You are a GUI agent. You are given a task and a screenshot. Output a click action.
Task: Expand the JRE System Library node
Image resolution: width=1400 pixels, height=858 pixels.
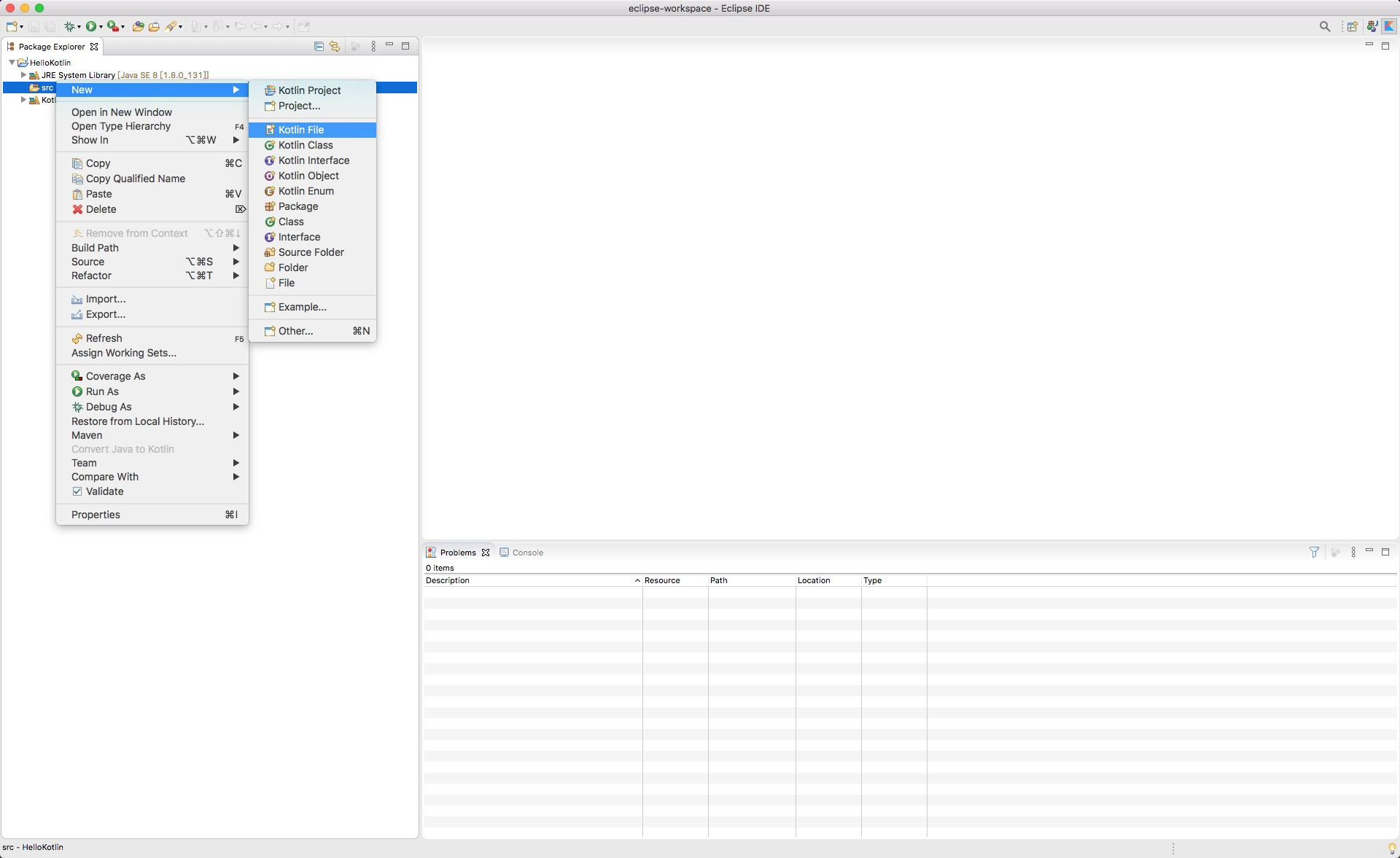pyautogui.click(x=23, y=75)
